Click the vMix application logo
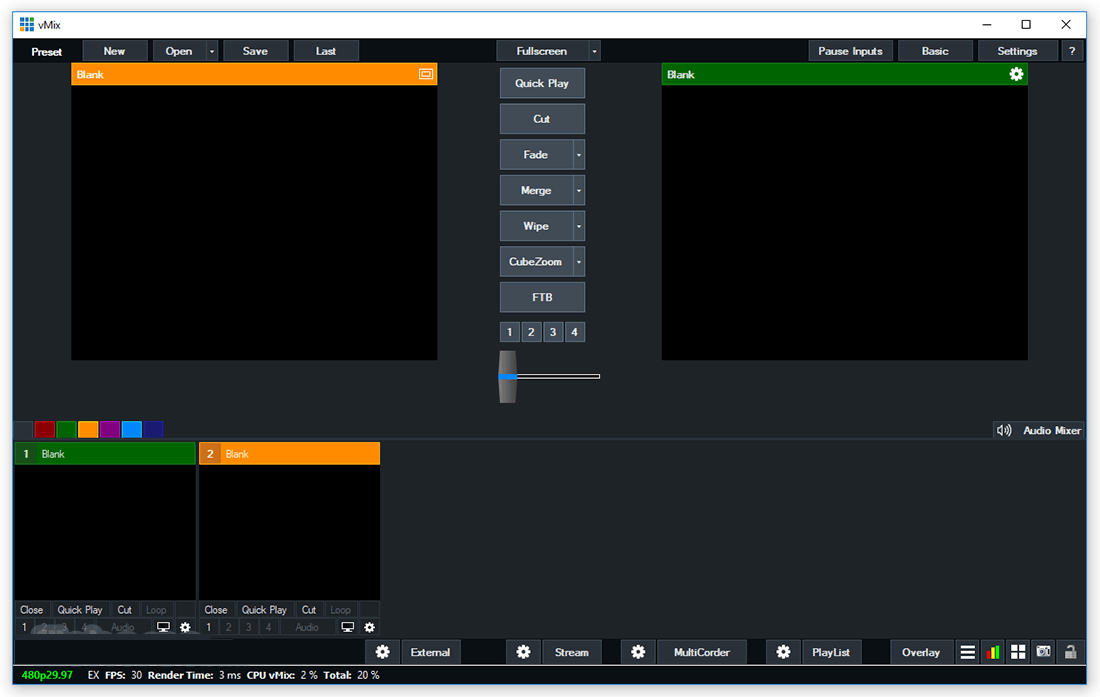This screenshot has height=697, width=1100. pos(27,25)
